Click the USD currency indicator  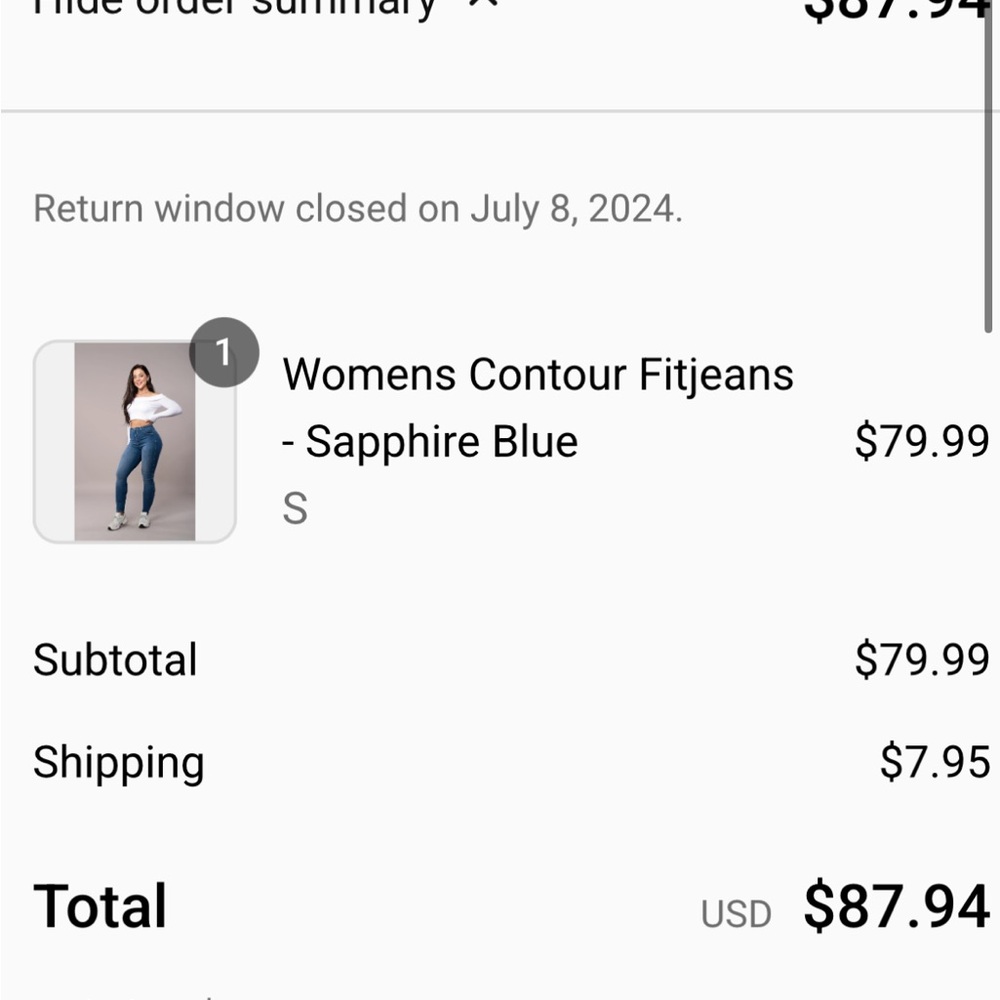click(737, 911)
